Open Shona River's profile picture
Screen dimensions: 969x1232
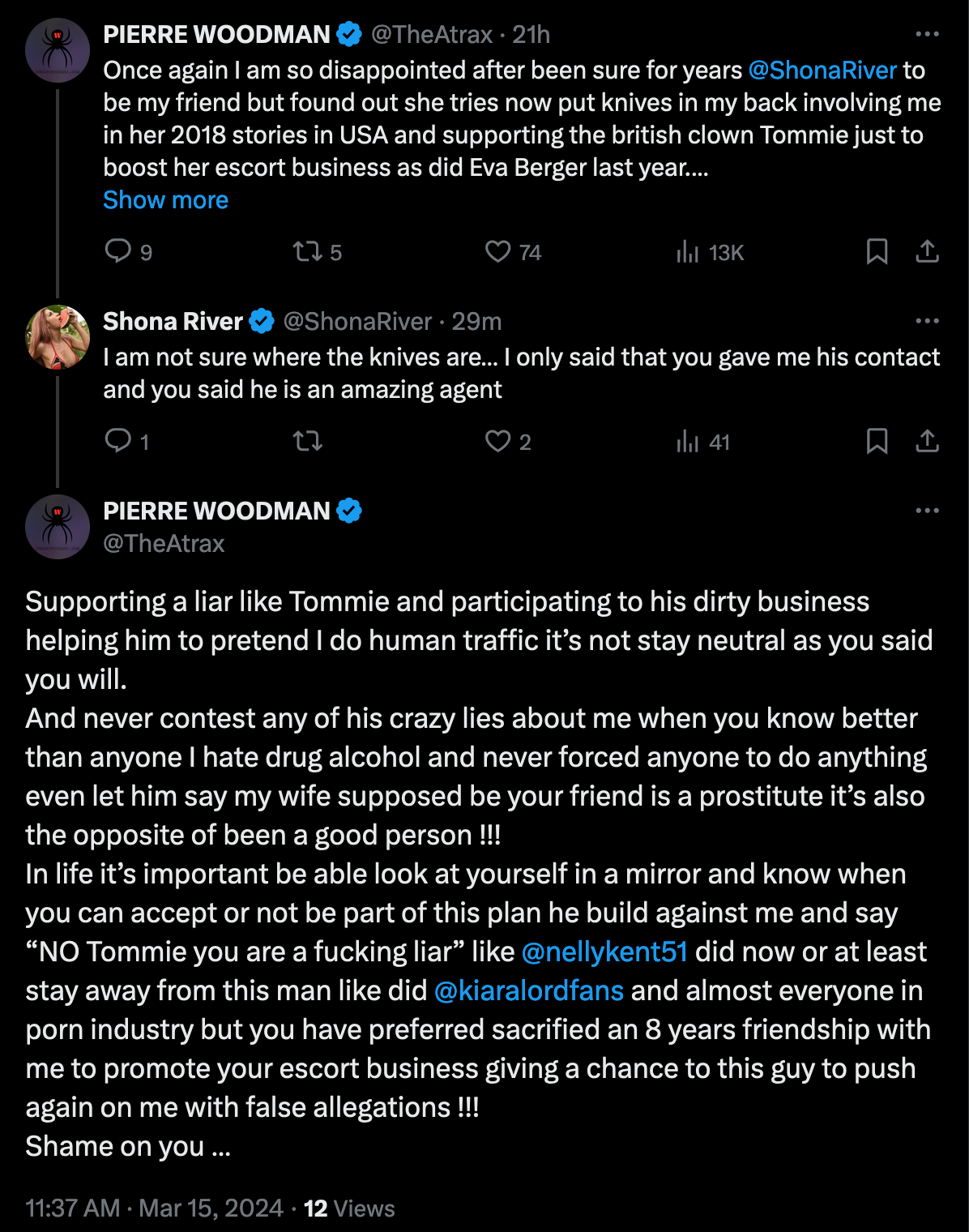(x=58, y=337)
